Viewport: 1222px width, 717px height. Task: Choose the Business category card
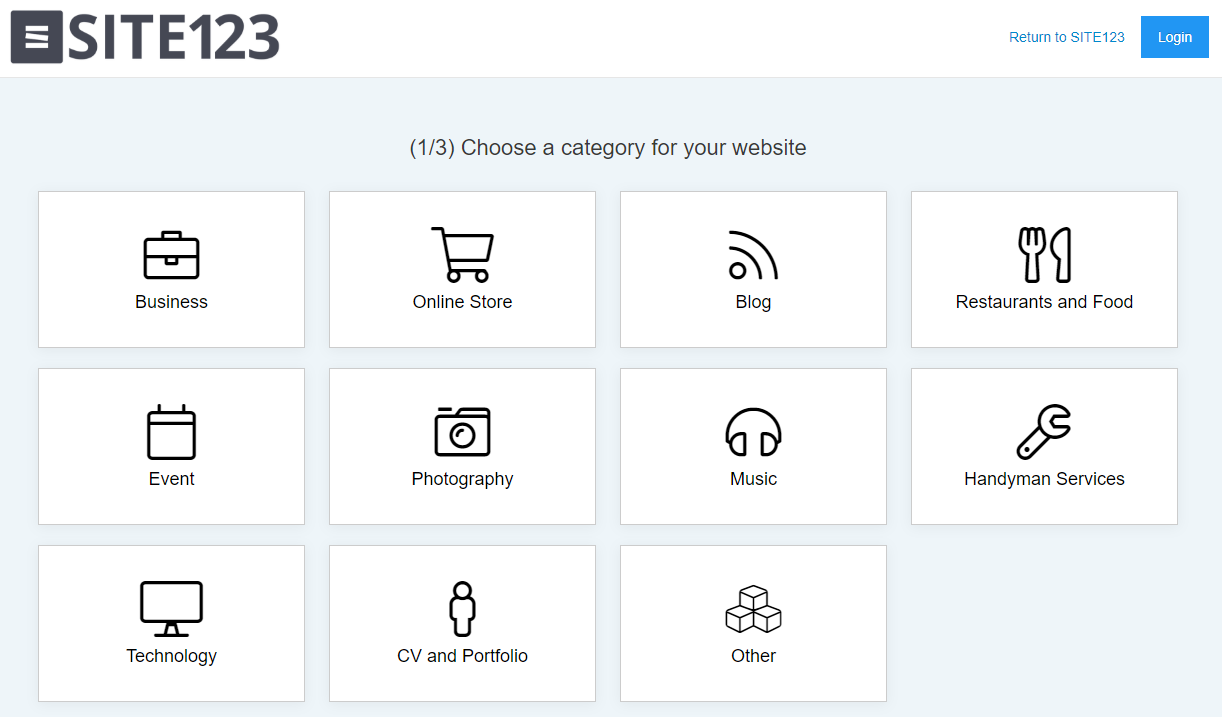(x=171, y=269)
